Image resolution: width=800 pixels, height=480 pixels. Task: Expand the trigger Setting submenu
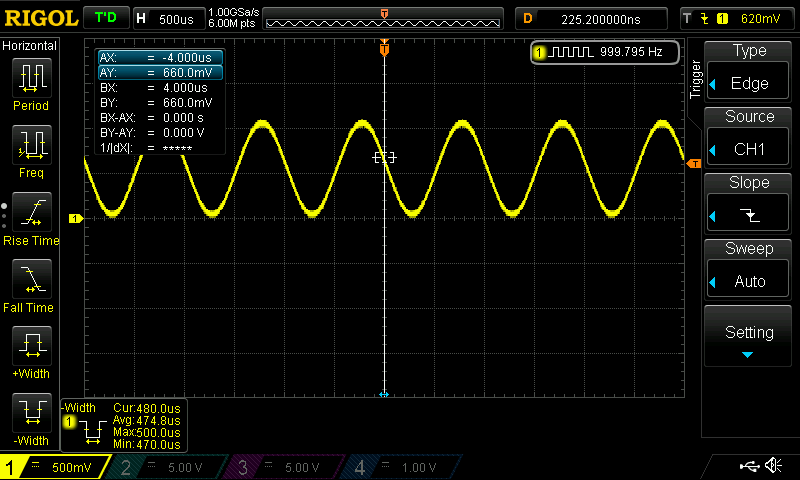(749, 337)
